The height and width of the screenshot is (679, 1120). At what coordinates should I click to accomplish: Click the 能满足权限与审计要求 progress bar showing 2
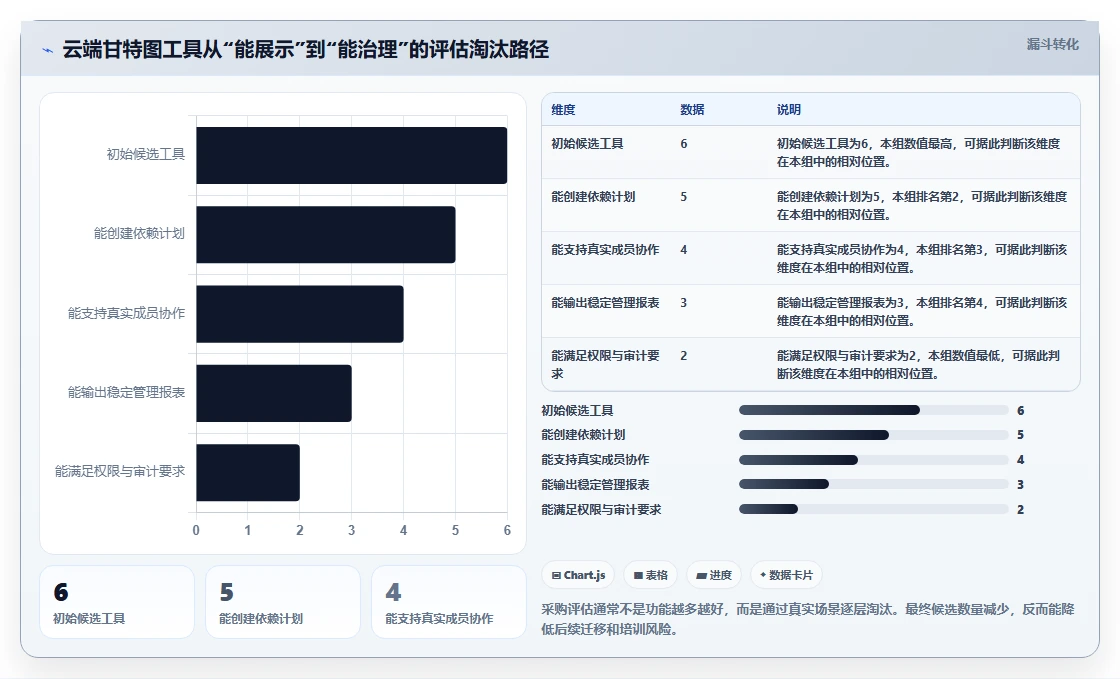[x=873, y=509]
